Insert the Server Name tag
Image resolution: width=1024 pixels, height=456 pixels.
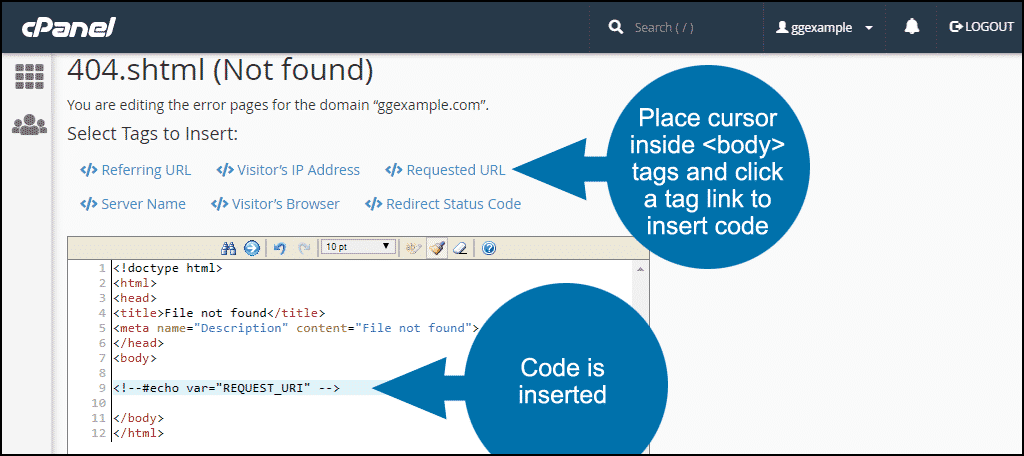point(133,204)
